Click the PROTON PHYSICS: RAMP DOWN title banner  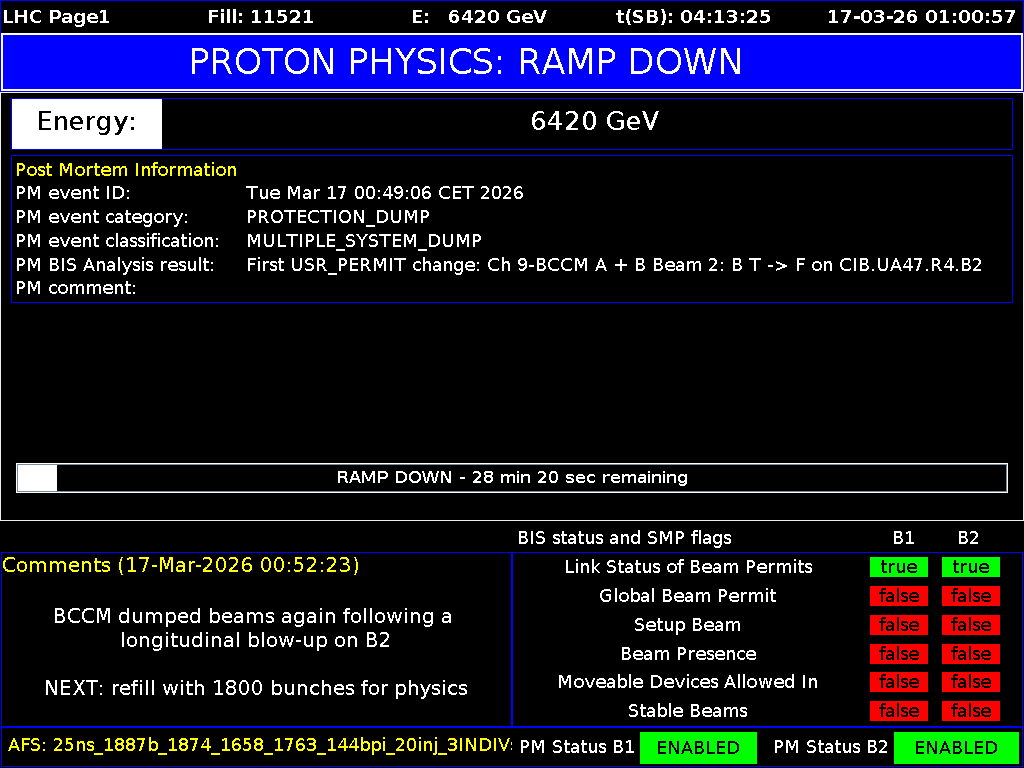coord(512,62)
